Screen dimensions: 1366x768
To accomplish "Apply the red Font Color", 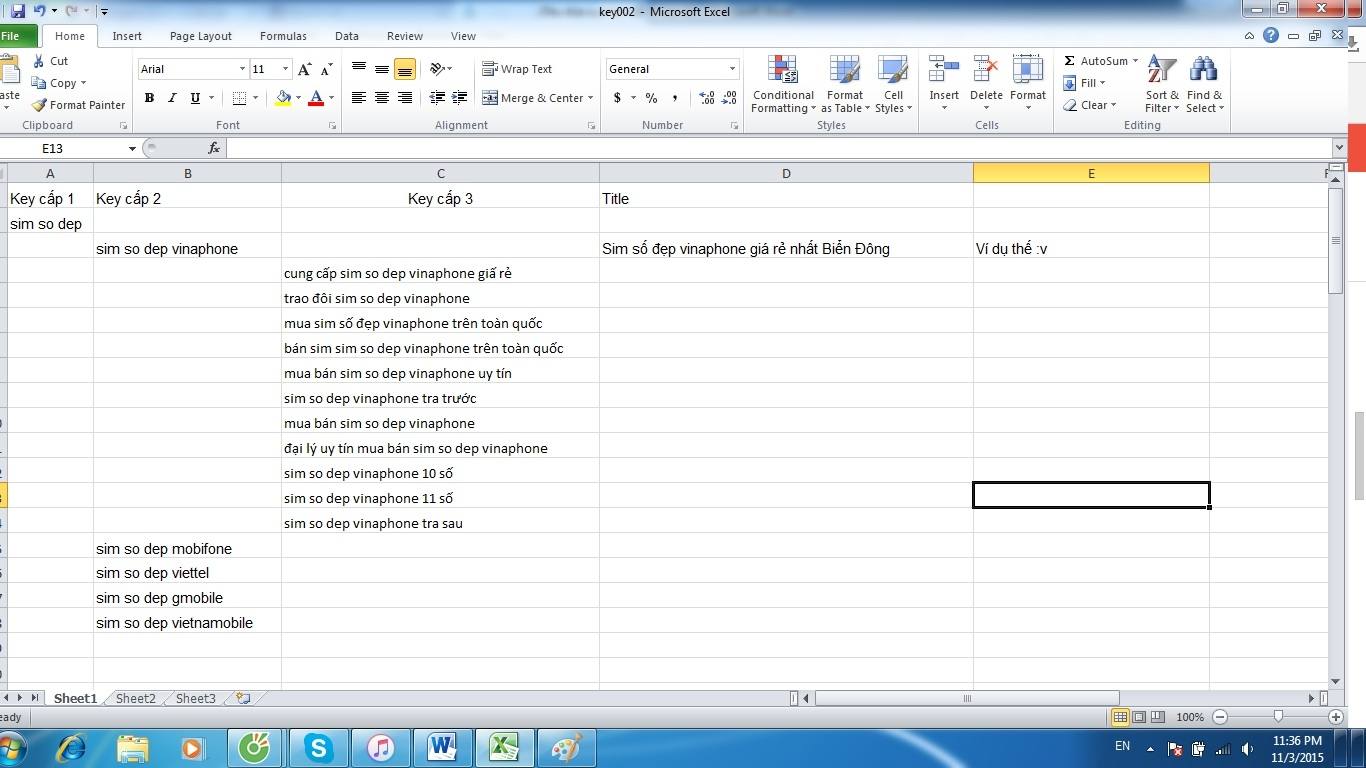I will point(316,98).
